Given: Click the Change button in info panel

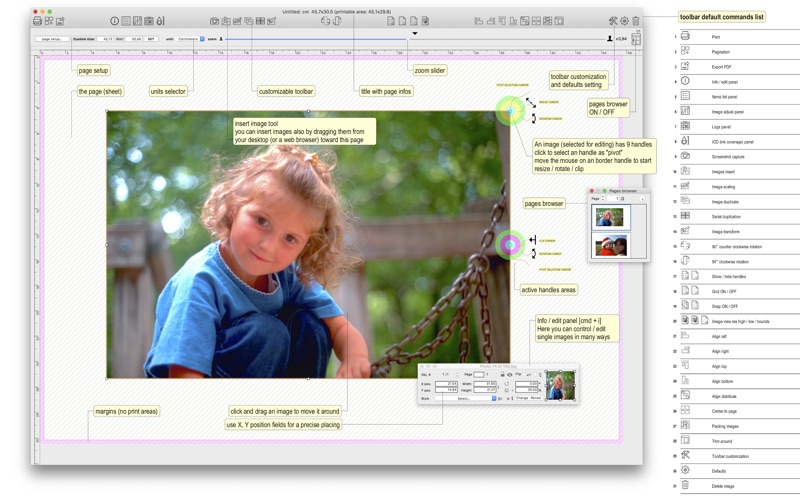Looking at the screenshot, I should [522, 398].
